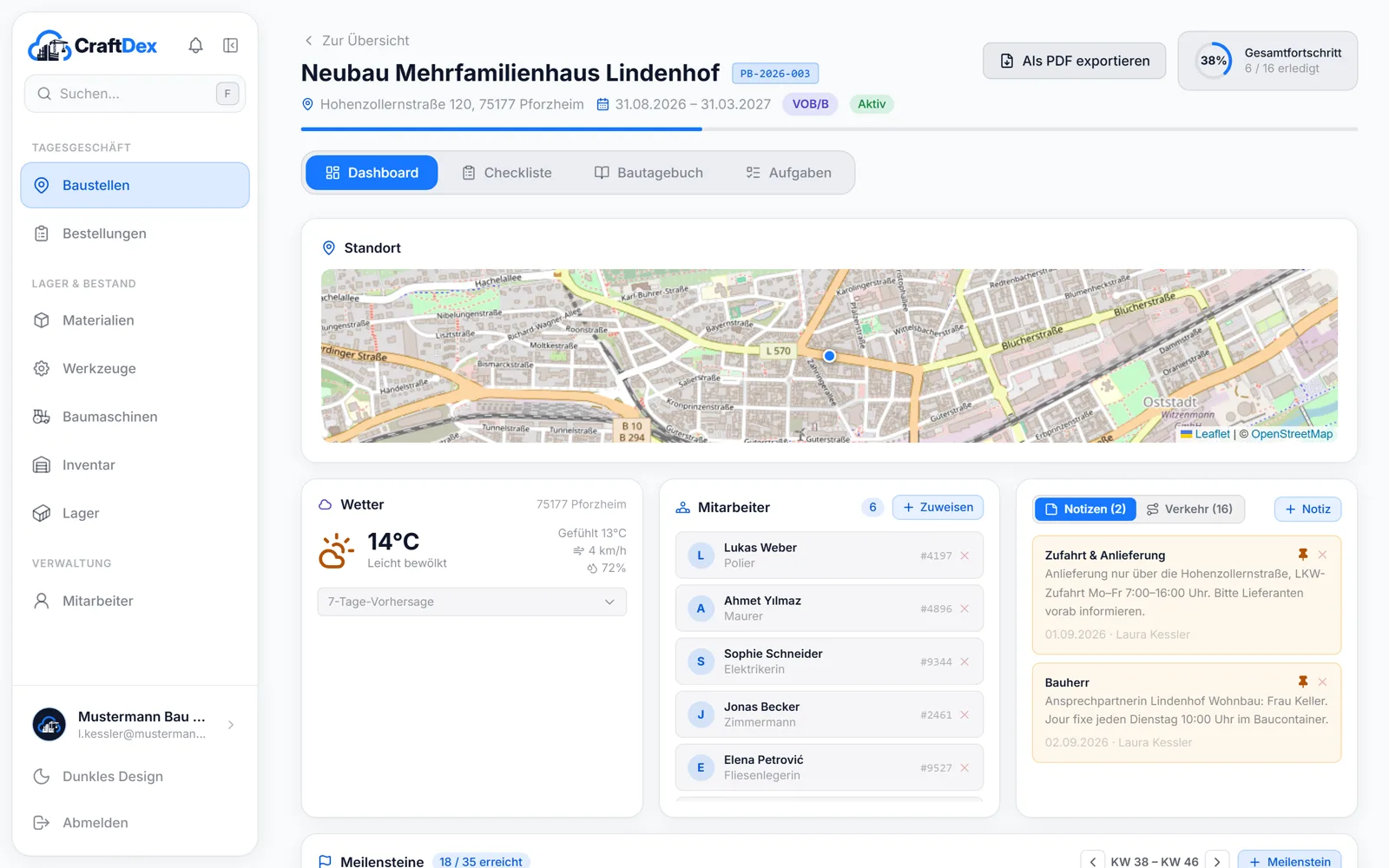Remove Ahmet Yılmaz assignment
Screen dimensions: 1389x868
(x=964, y=608)
